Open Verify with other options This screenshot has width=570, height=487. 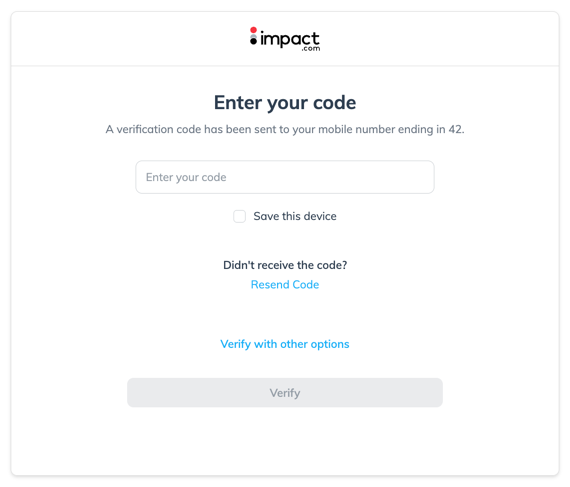[285, 344]
